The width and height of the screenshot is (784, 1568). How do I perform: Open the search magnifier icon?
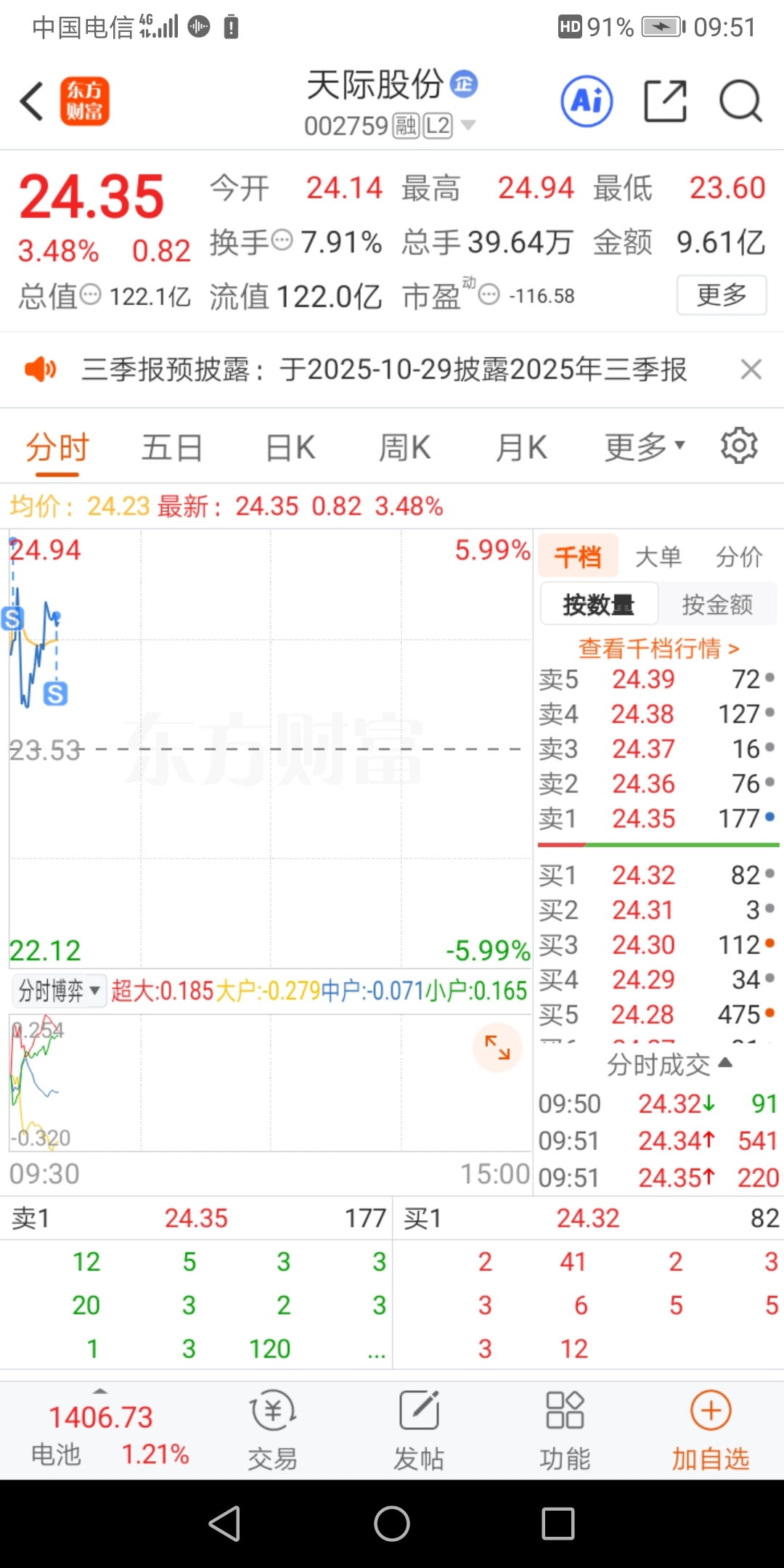tap(740, 101)
